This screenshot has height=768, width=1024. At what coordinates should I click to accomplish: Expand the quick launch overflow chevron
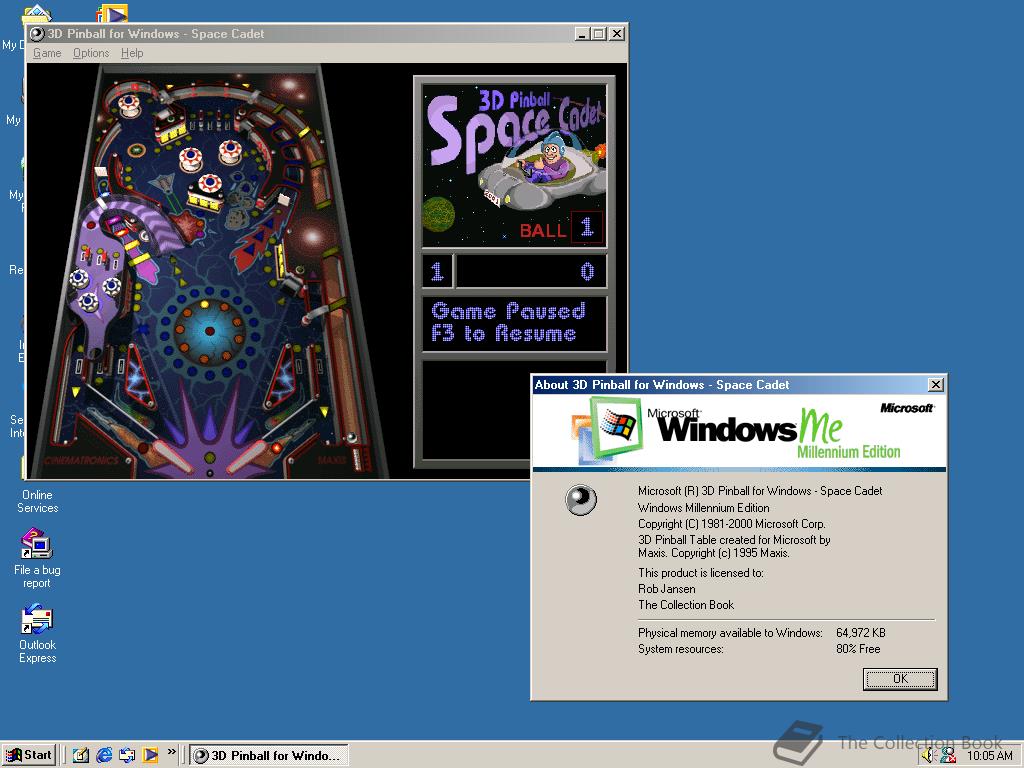click(x=172, y=752)
